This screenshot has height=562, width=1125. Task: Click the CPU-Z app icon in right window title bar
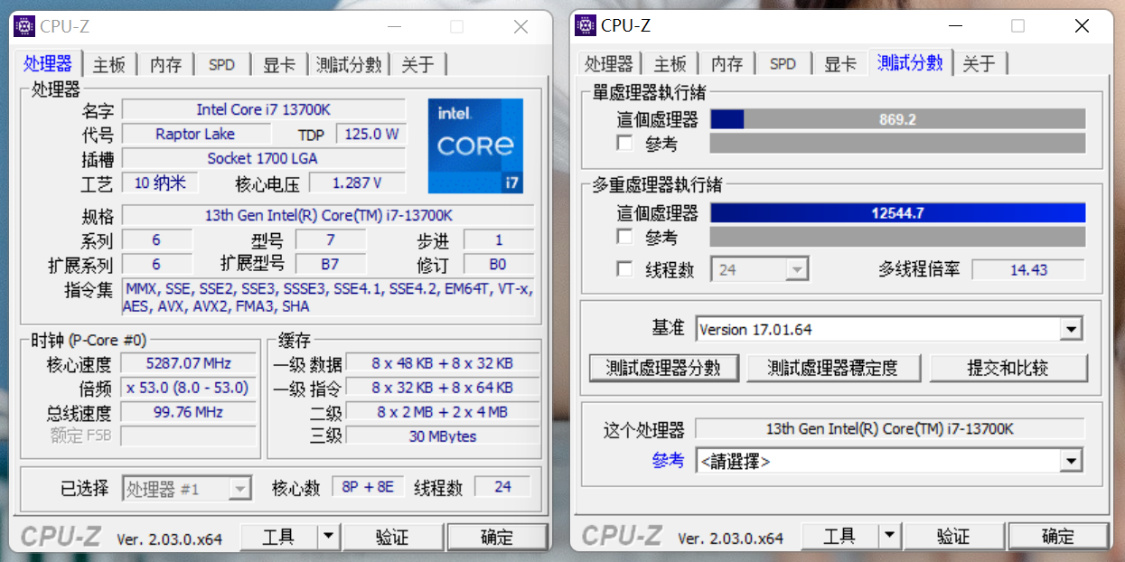(x=585, y=26)
